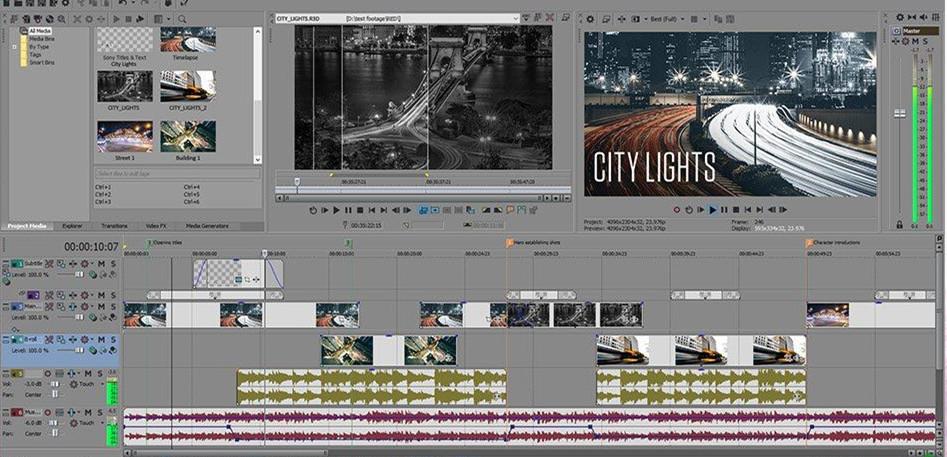Screen dimensions: 947x457
Task: Click the record button below the preview
Action: (x=677, y=210)
